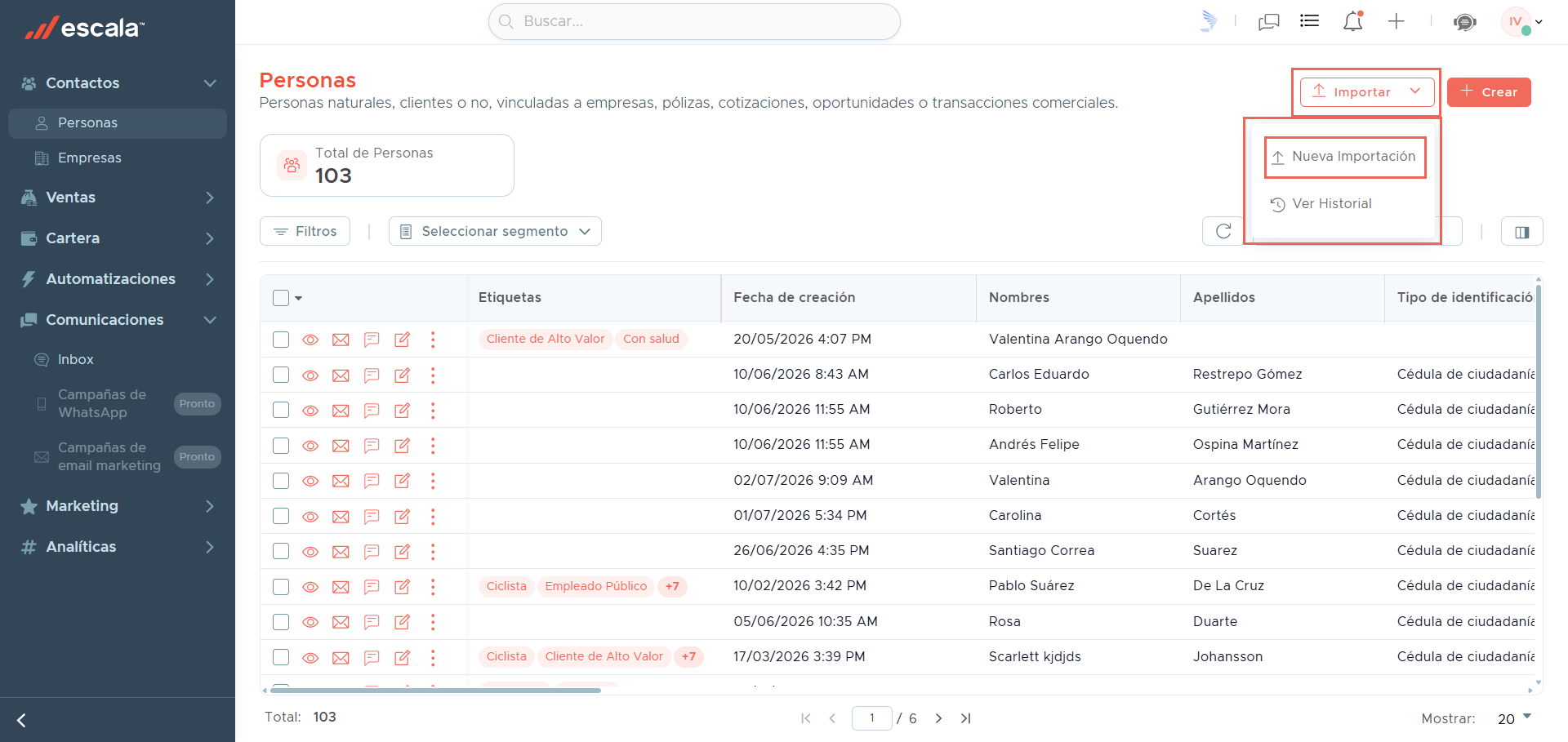Viewport: 1568px width, 742px height.
Task: Edit the Scarlett kjdjds record
Action: [403, 657]
